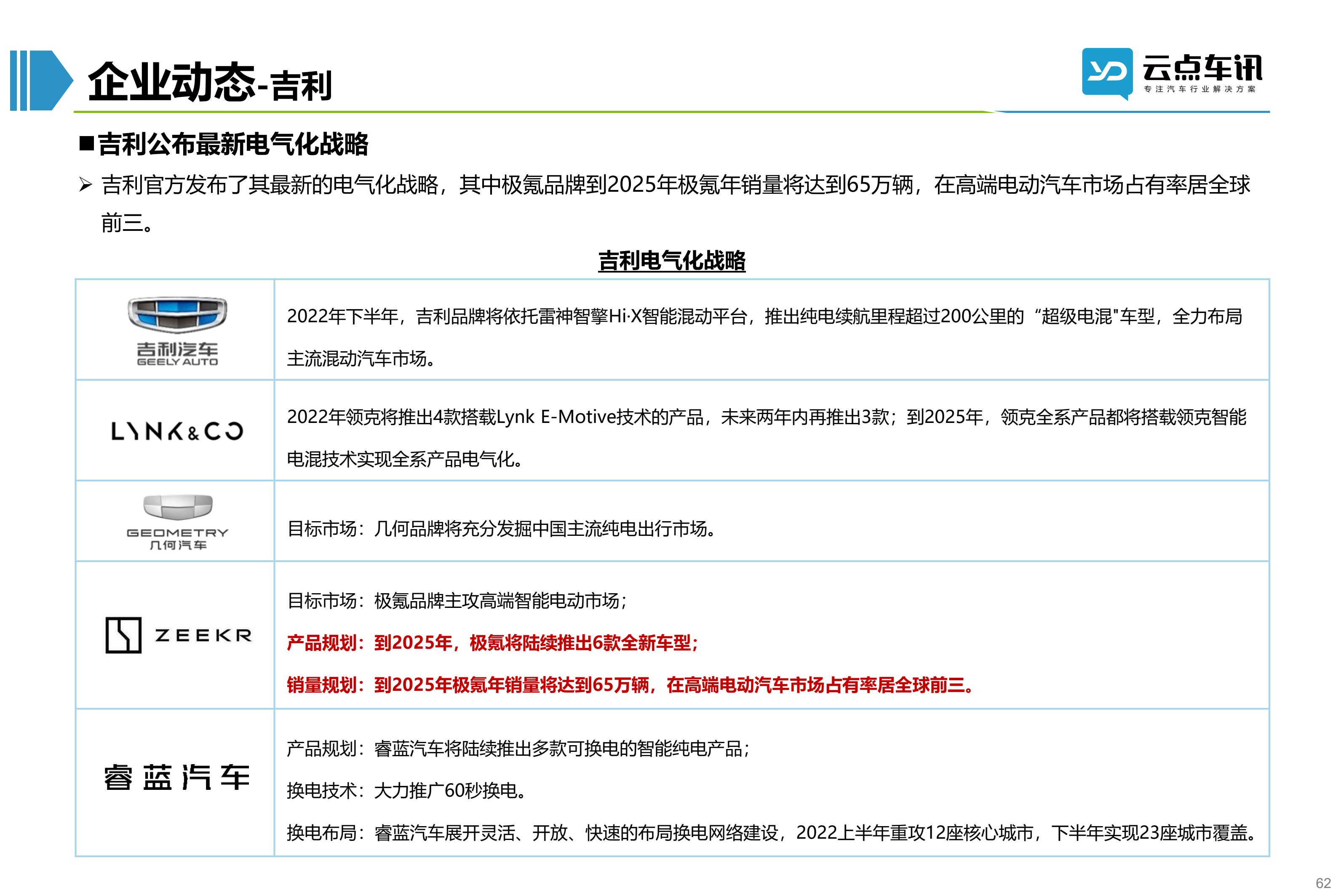Click the paragraph starting 吉利官方发布了其最新的电气化战略

(x=675, y=203)
